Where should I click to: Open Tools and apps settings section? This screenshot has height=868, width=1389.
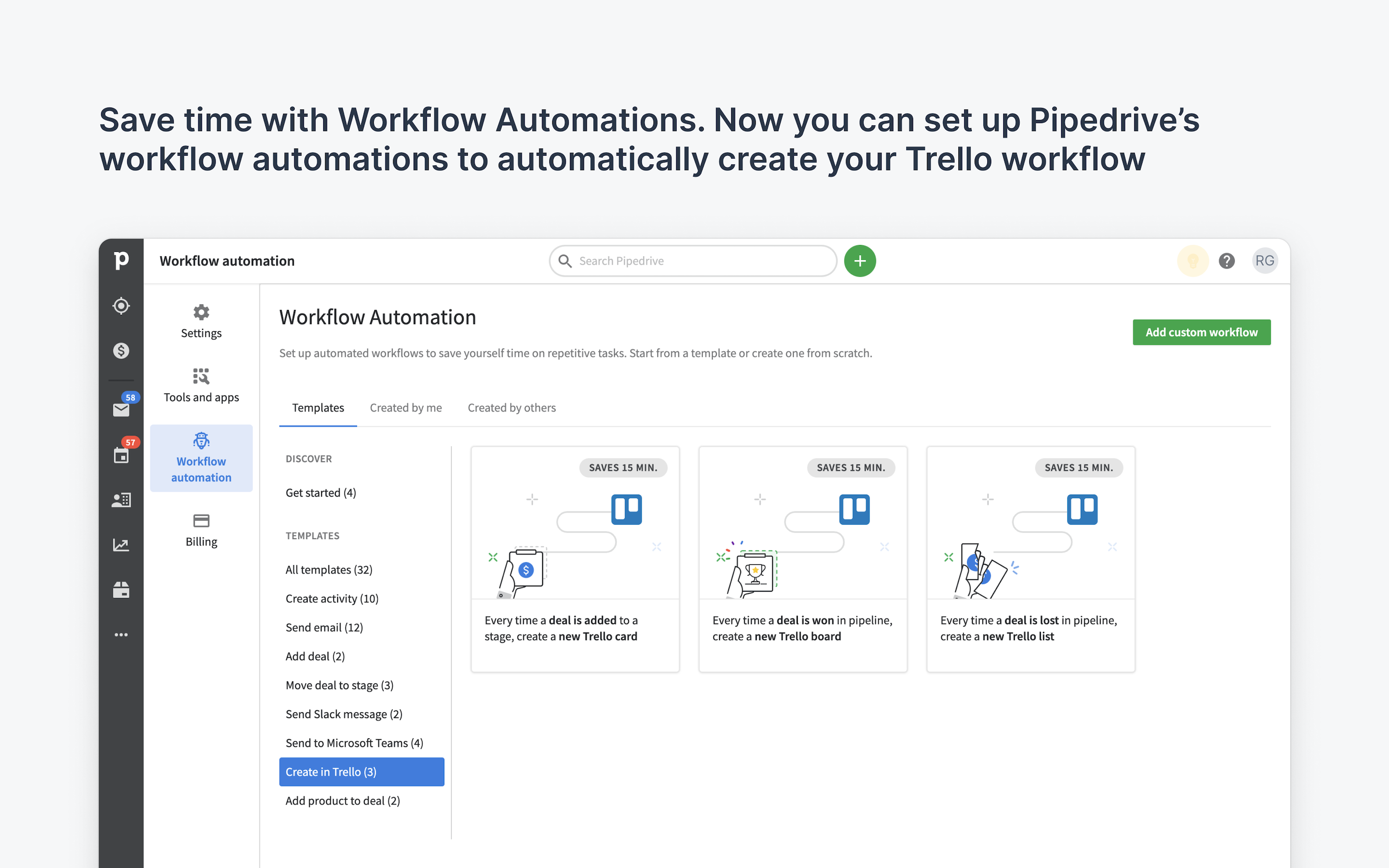click(201, 385)
